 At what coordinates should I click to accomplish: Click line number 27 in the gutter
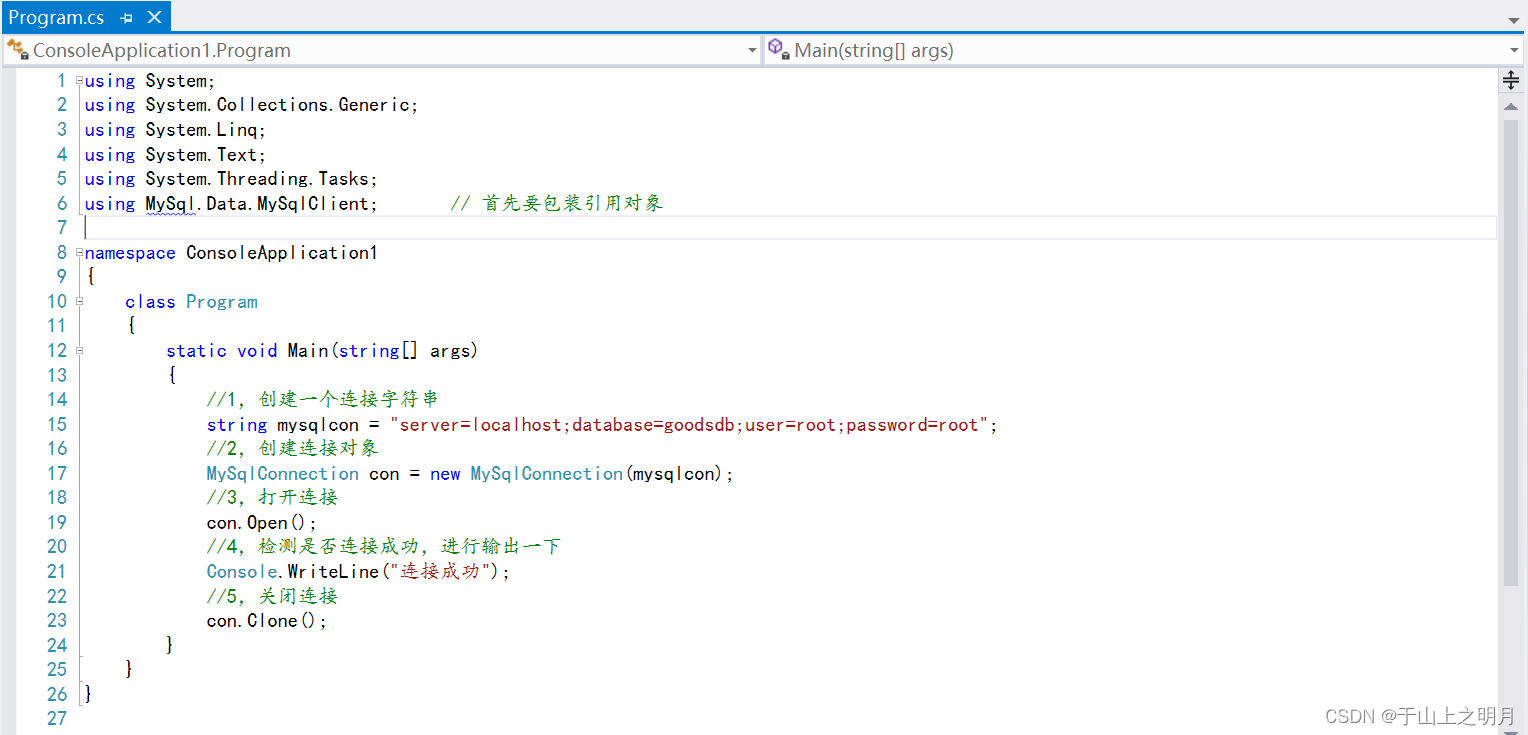[56, 719]
